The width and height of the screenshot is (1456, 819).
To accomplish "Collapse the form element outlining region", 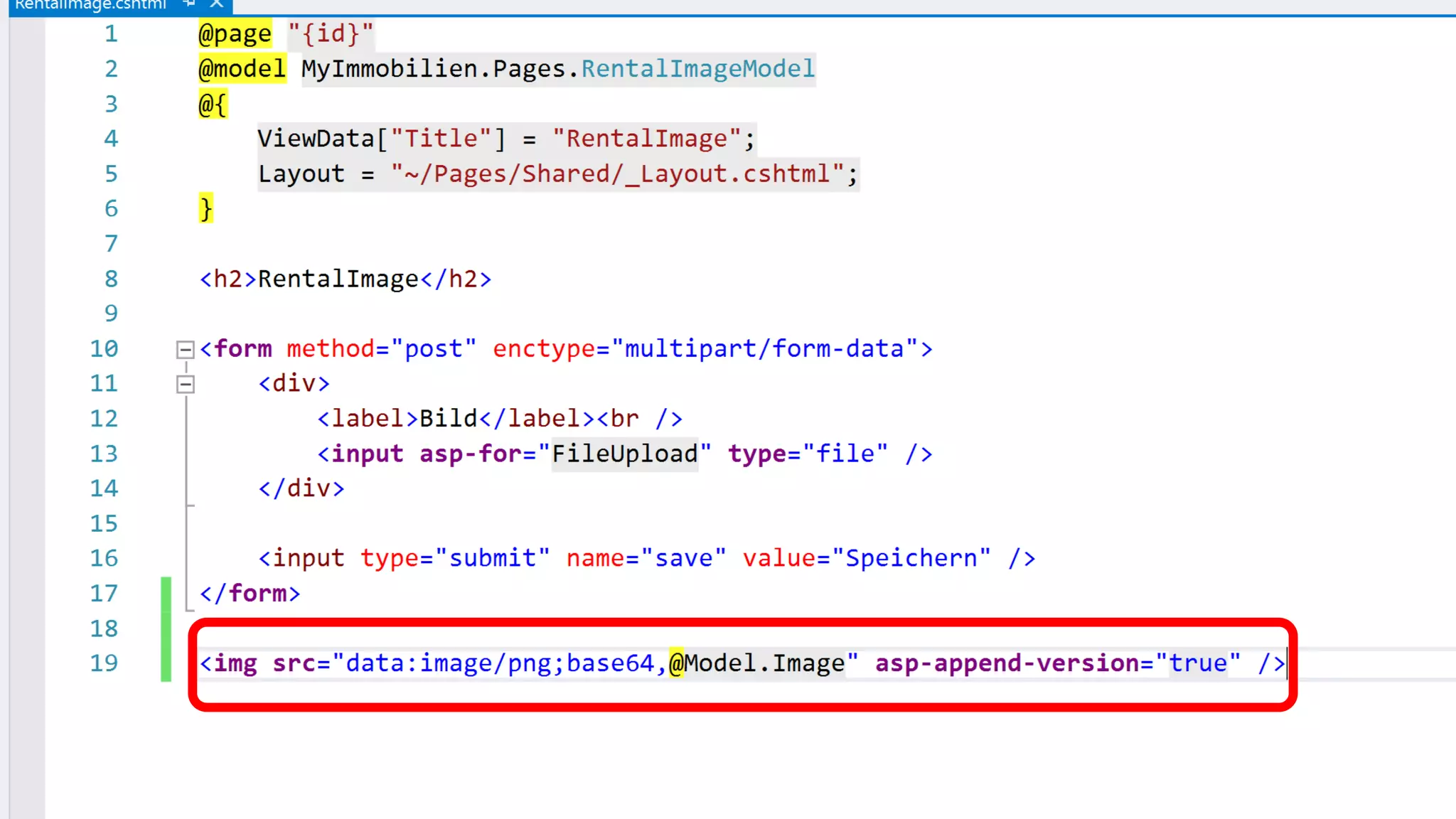I will pos(185,349).
